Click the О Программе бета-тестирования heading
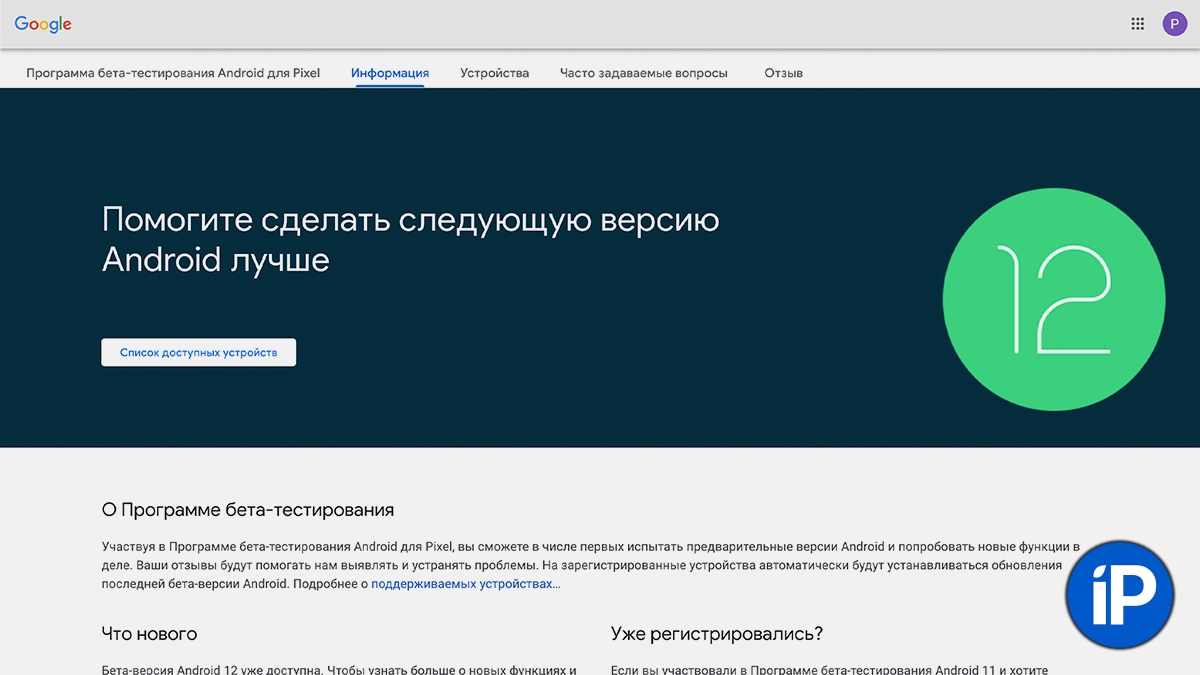Viewport: 1200px width, 675px height. [x=248, y=510]
